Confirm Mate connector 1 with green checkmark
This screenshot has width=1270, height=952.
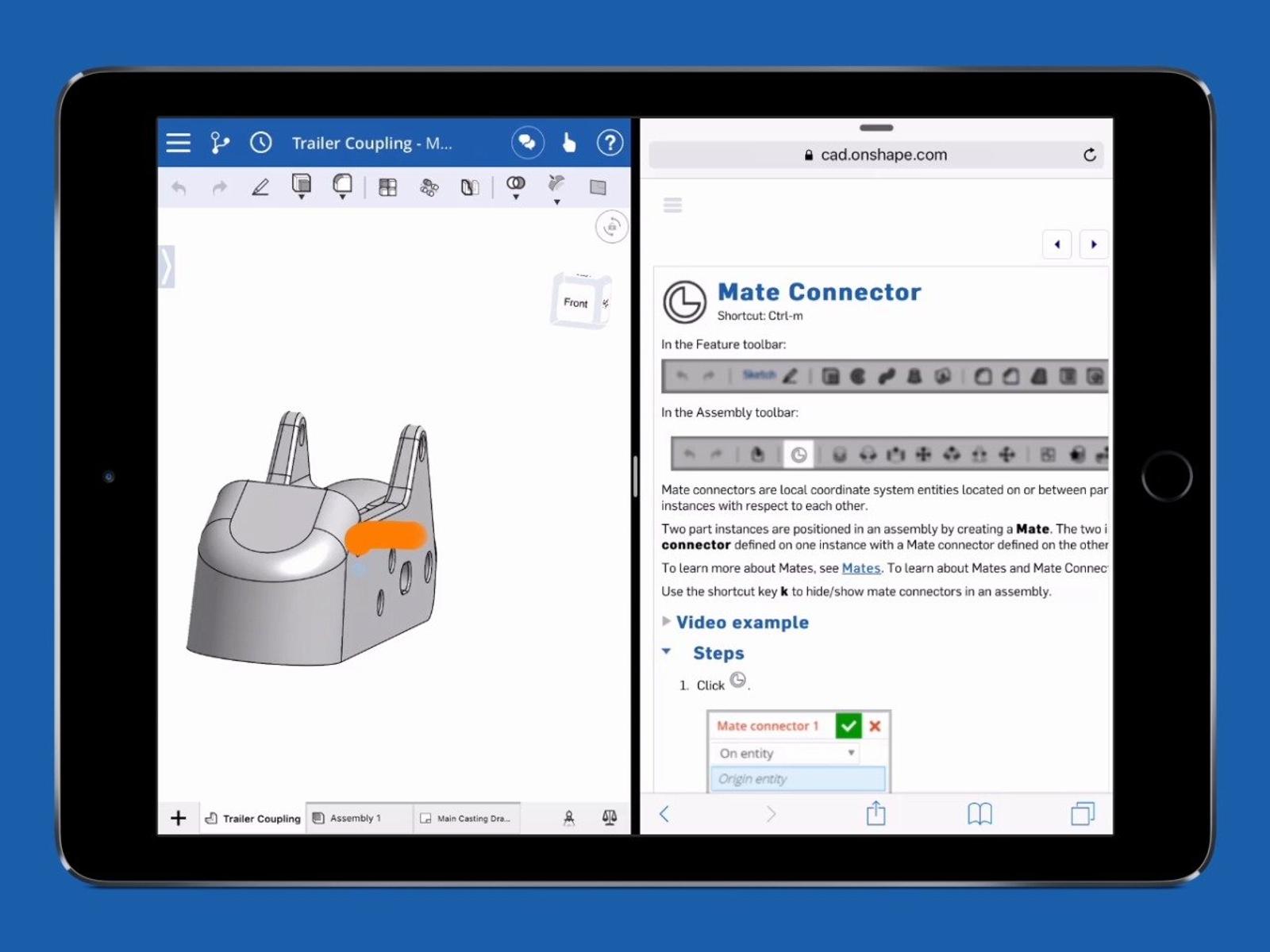click(848, 726)
